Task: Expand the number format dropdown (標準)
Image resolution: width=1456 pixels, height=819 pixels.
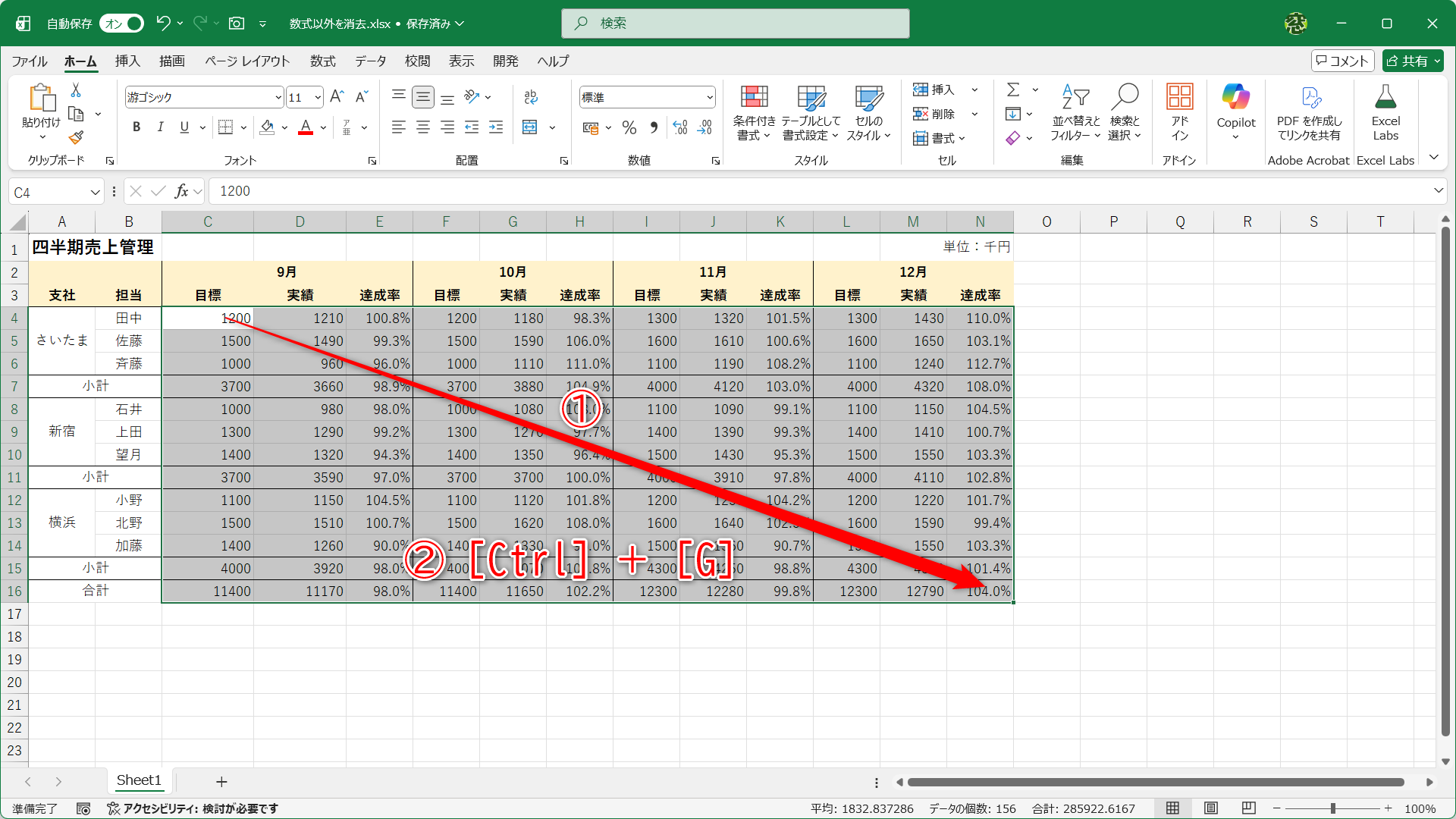Action: pyautogui.click(x=710, y=97)
